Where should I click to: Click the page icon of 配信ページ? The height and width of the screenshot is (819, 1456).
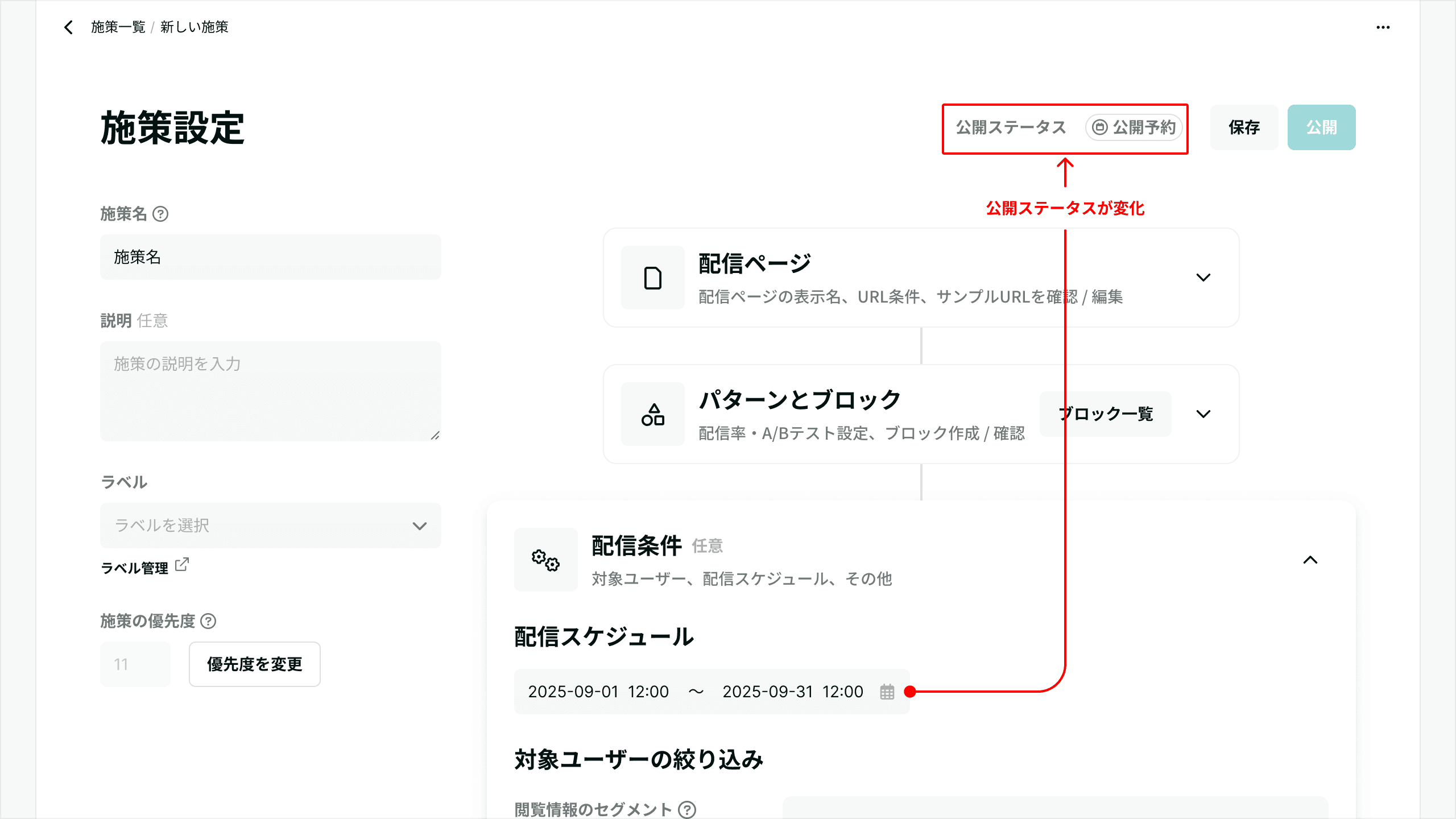[x=653, y=278]
